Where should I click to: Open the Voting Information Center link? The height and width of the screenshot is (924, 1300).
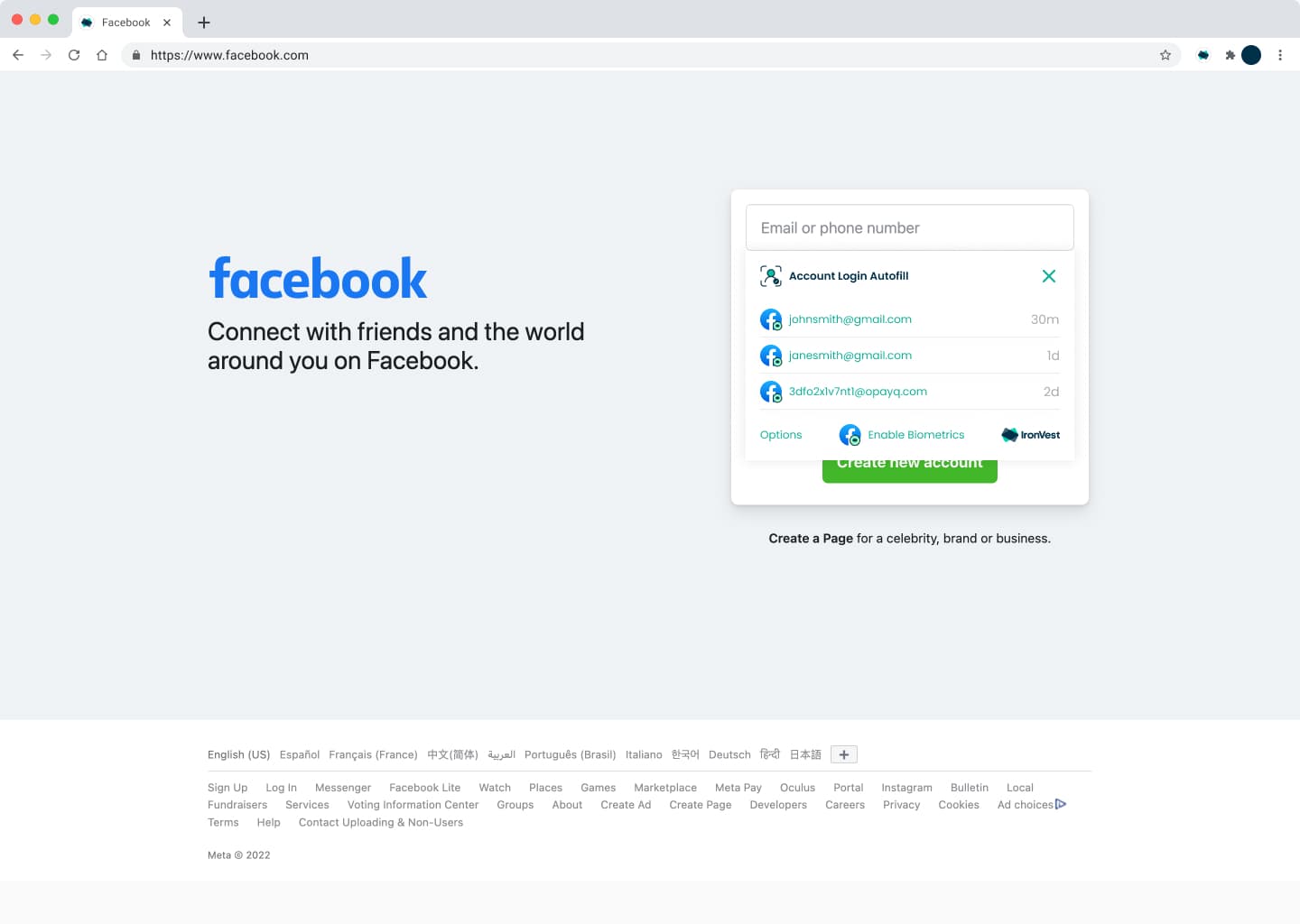(413, 805)
